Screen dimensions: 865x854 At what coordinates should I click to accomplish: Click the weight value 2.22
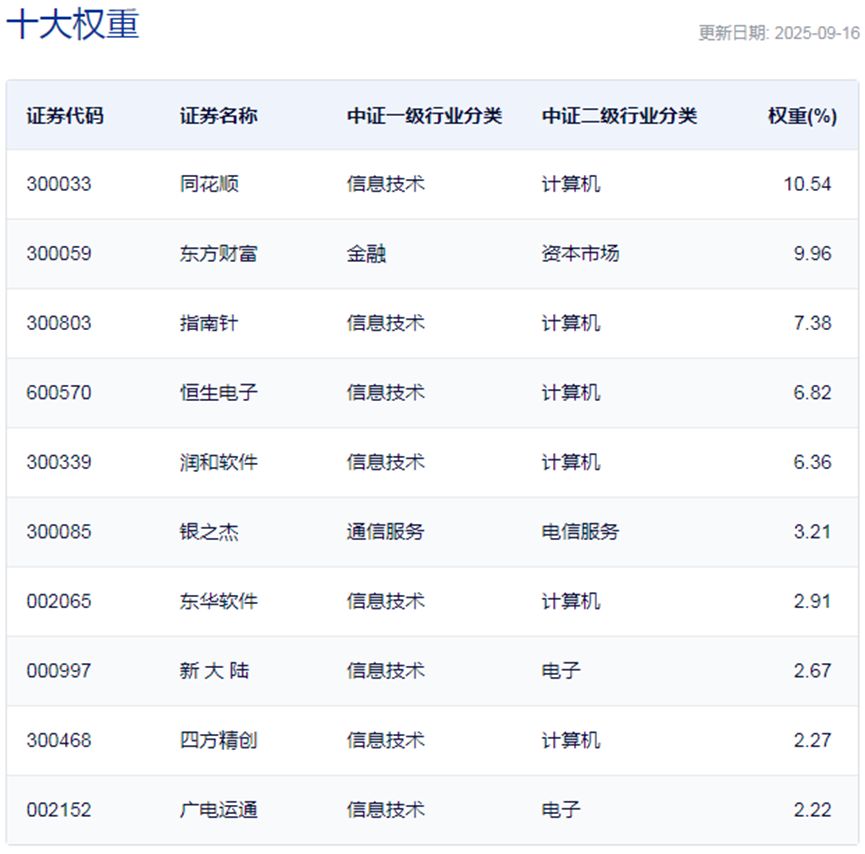(x=812, y=809)
